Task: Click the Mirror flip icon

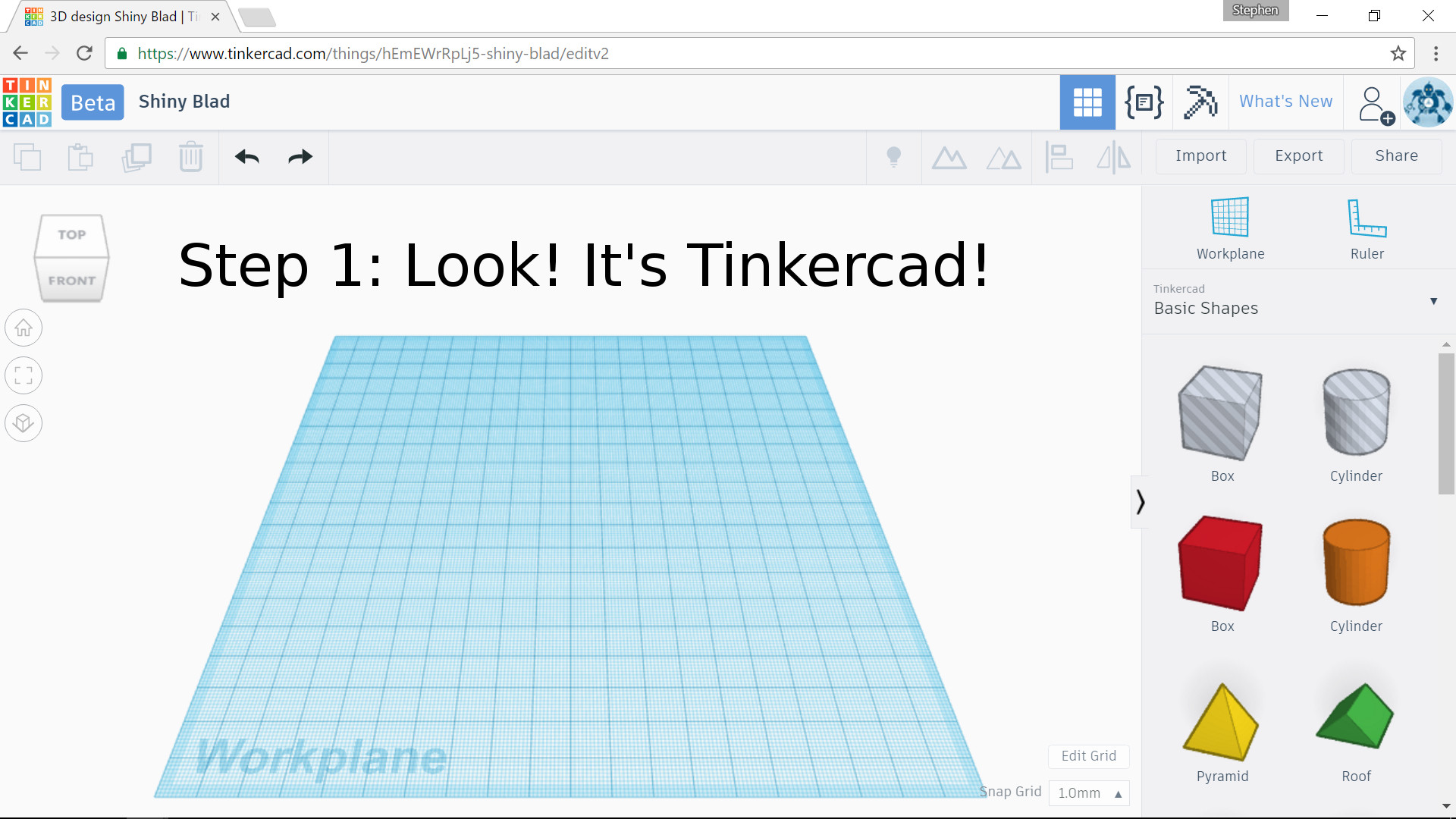Action: (1114, 157)
